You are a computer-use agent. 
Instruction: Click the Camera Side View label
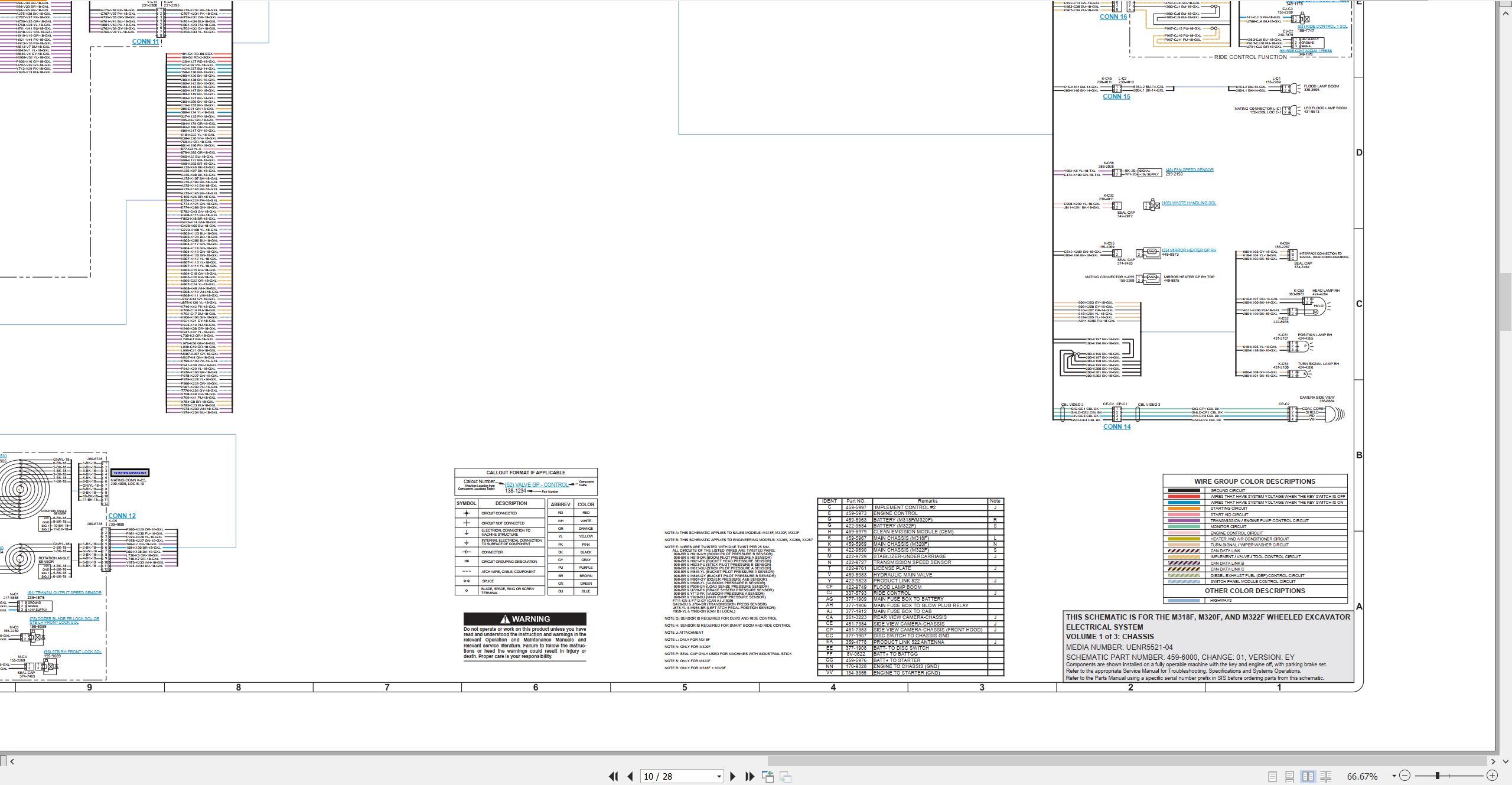pyautogui.click(x=1317, y=398)
